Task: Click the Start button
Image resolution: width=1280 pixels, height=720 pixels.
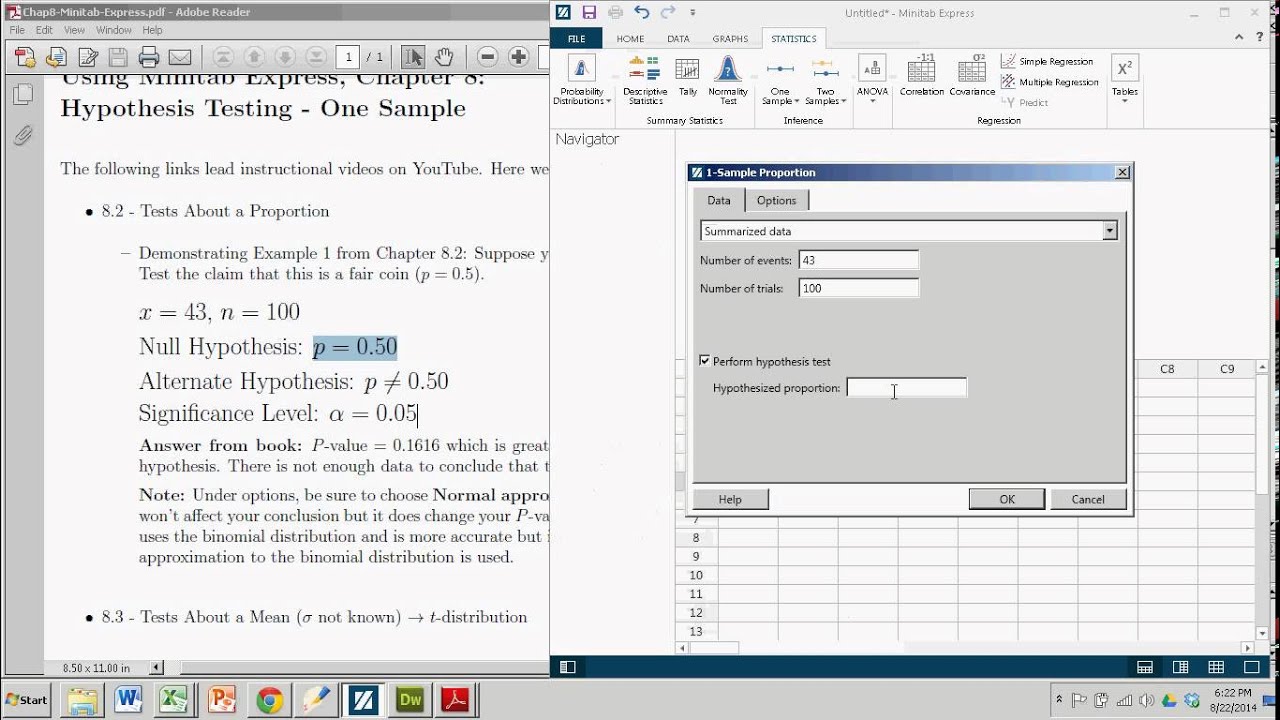Action: pyautogui.click(x=27, y=700)
